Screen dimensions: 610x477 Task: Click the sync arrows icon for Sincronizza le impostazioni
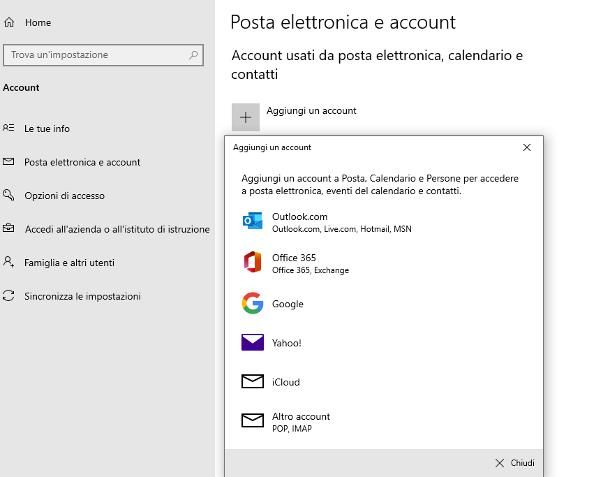point(9,296)
